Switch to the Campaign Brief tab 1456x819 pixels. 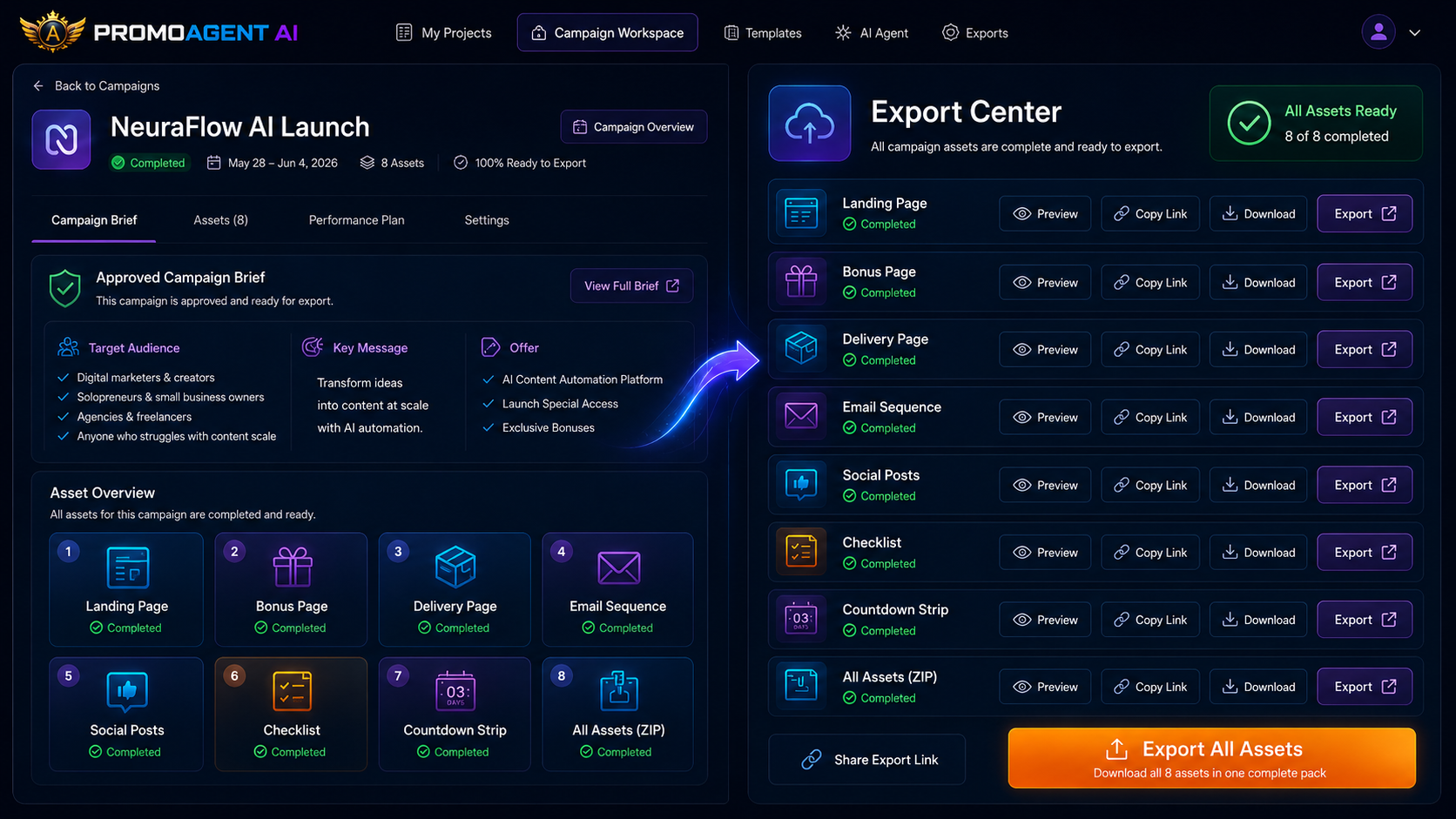[x=94, y=220]
